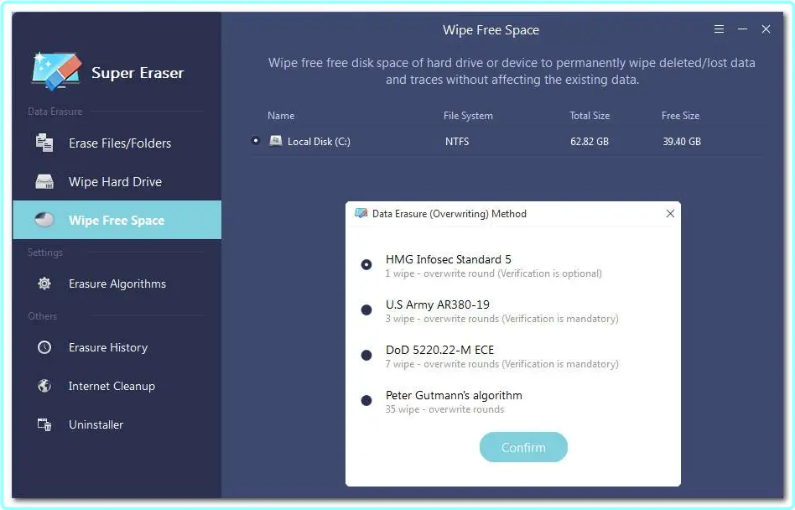Screen dimensions: 795x510
Task: Go to the Internet Cleanup section
Action: (x=111, y=386)
